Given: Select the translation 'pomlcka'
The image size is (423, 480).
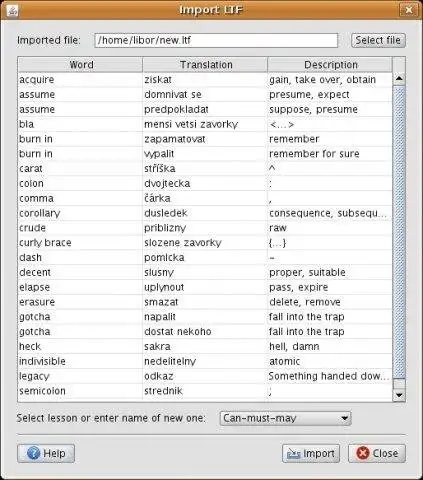Looking at the screenshot, I should point(205,258).
